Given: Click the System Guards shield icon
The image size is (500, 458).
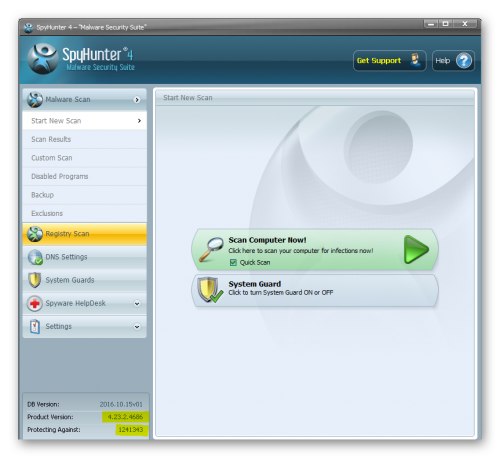Looking at the screenshot, I should (35, 280).
